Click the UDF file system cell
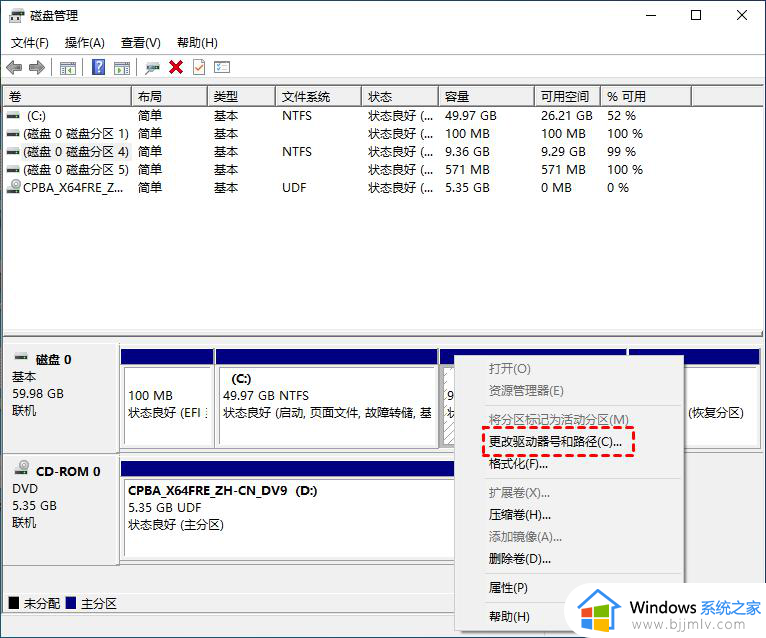Screen dimensions: 766x638 [x=294, y=188]
